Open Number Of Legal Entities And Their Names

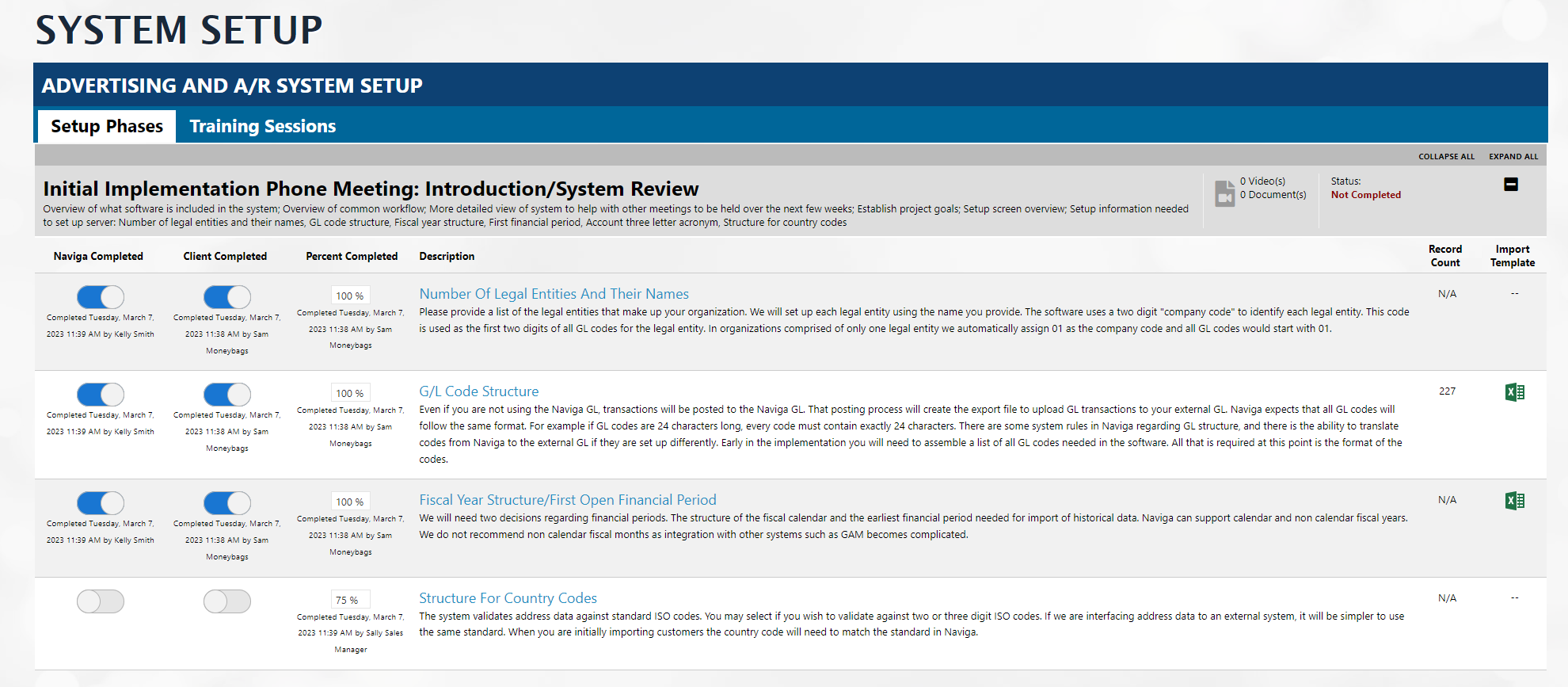[554, 294]
